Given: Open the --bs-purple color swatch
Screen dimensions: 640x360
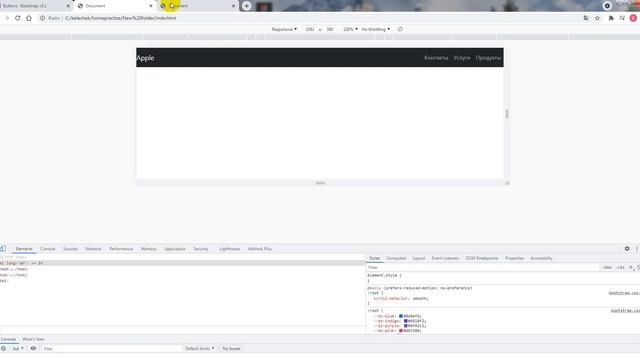Looking at the screenshot, I should [x=406, y=326].
